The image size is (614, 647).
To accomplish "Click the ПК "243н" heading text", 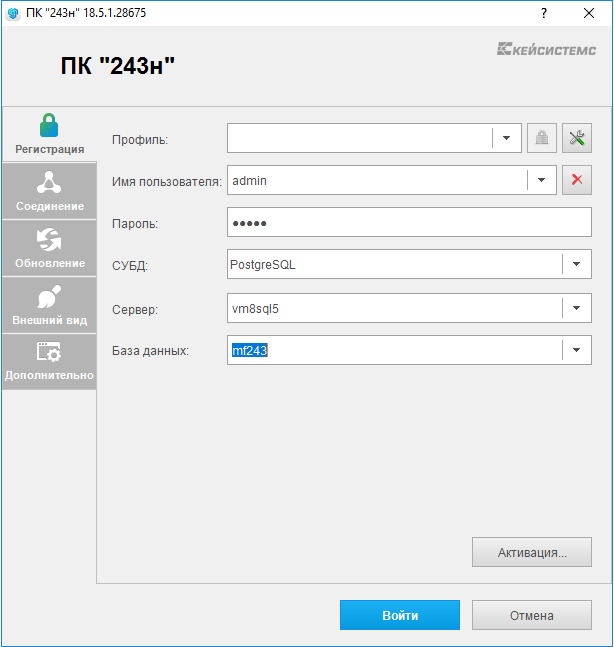I will [x=118, y=66].
